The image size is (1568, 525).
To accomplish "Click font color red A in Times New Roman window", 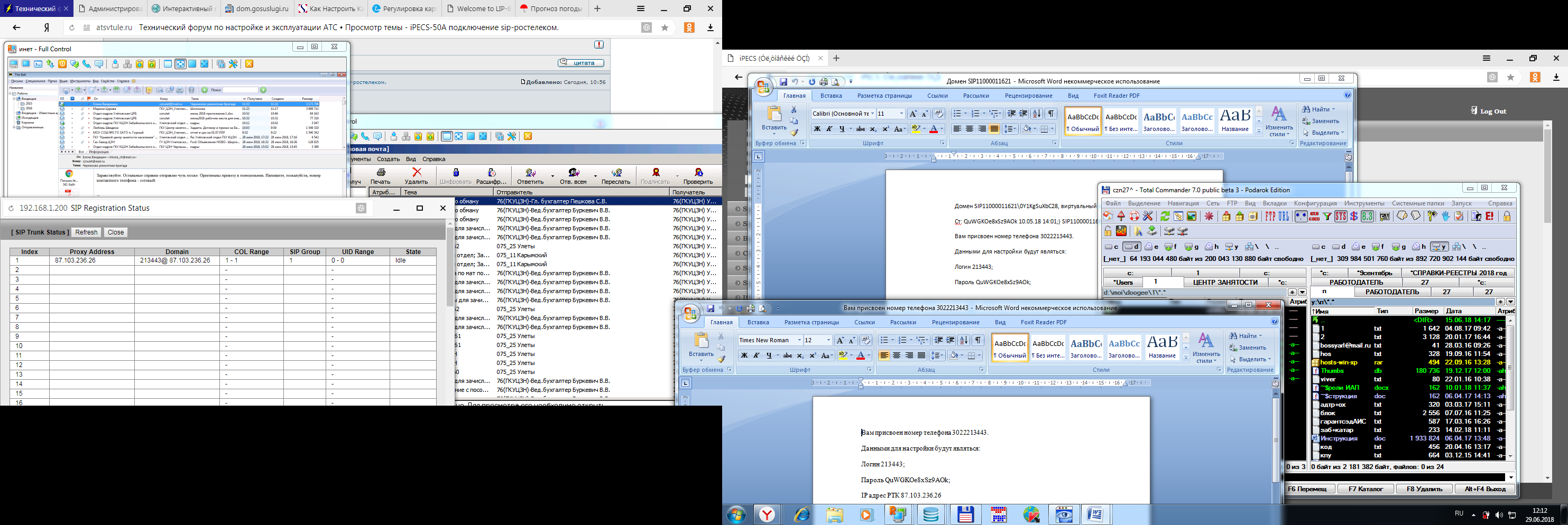I will 861,356.
